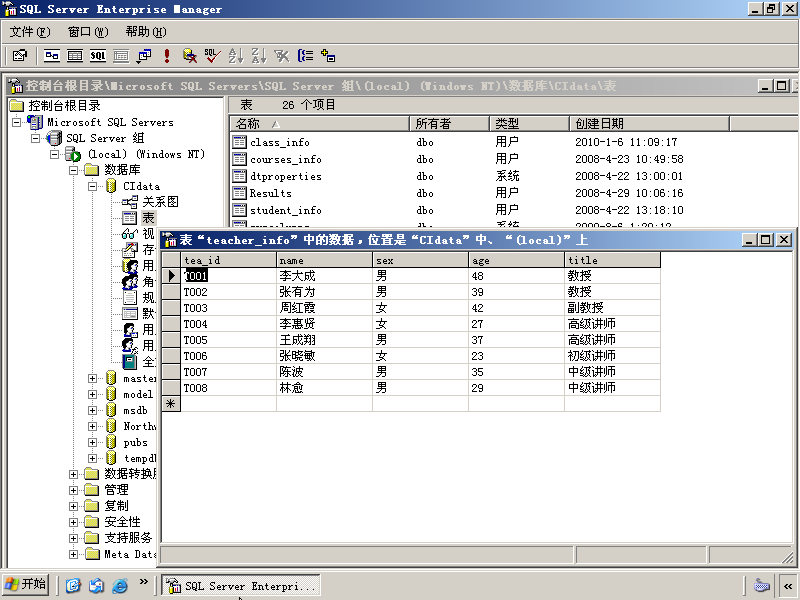Open the 窗口(W) menu
The width and height of the screenshot is (800, 600).
click(x=88, y=32)
